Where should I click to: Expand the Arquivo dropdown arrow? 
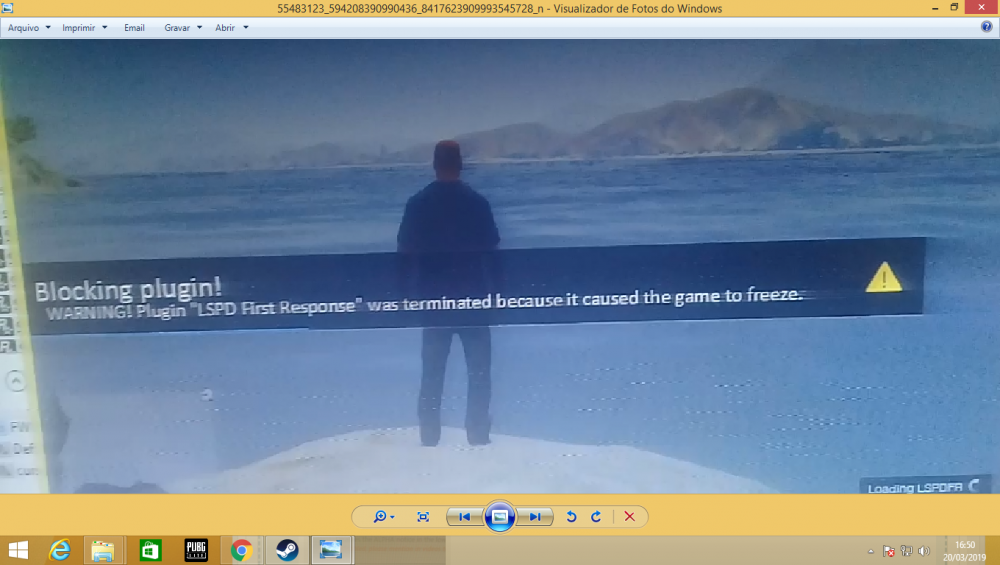click(x=48, y=28)
